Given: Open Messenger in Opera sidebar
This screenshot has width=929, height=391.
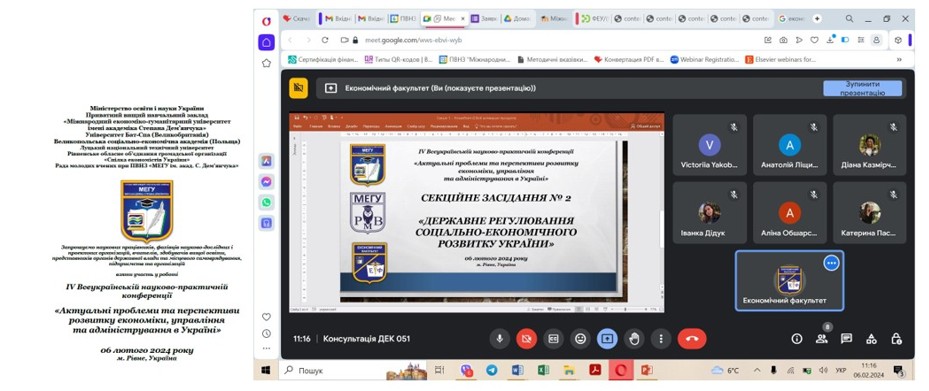Looking at the screenshot, I should (x=267, y=182).
